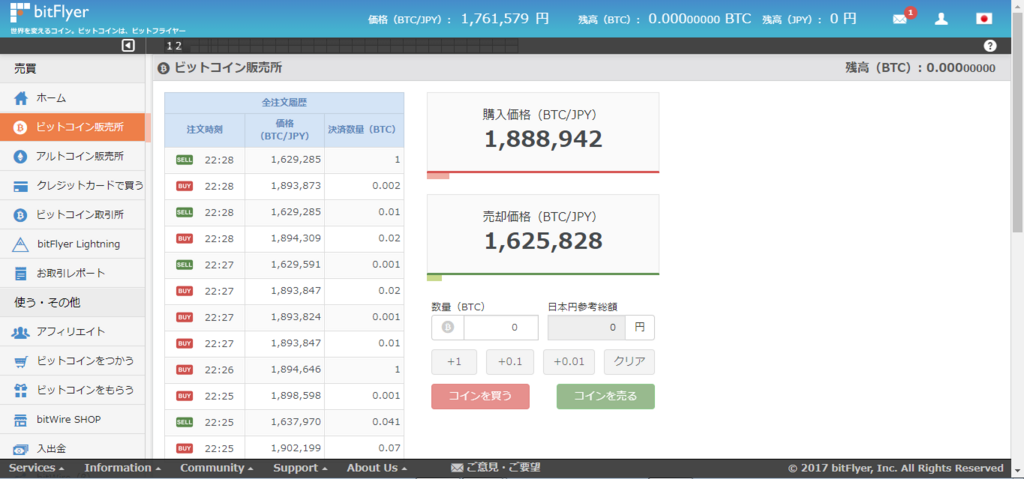1024x479 pixels.
Task: Click the アルトコイン販売所 Ethereum icon
Action: [21, 157]
